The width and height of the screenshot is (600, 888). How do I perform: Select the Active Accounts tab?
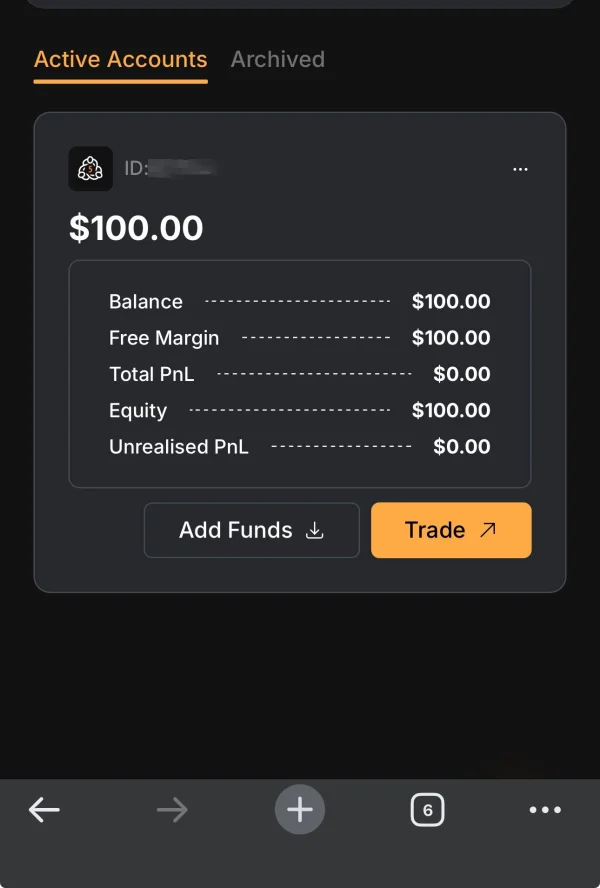point(121,60)
